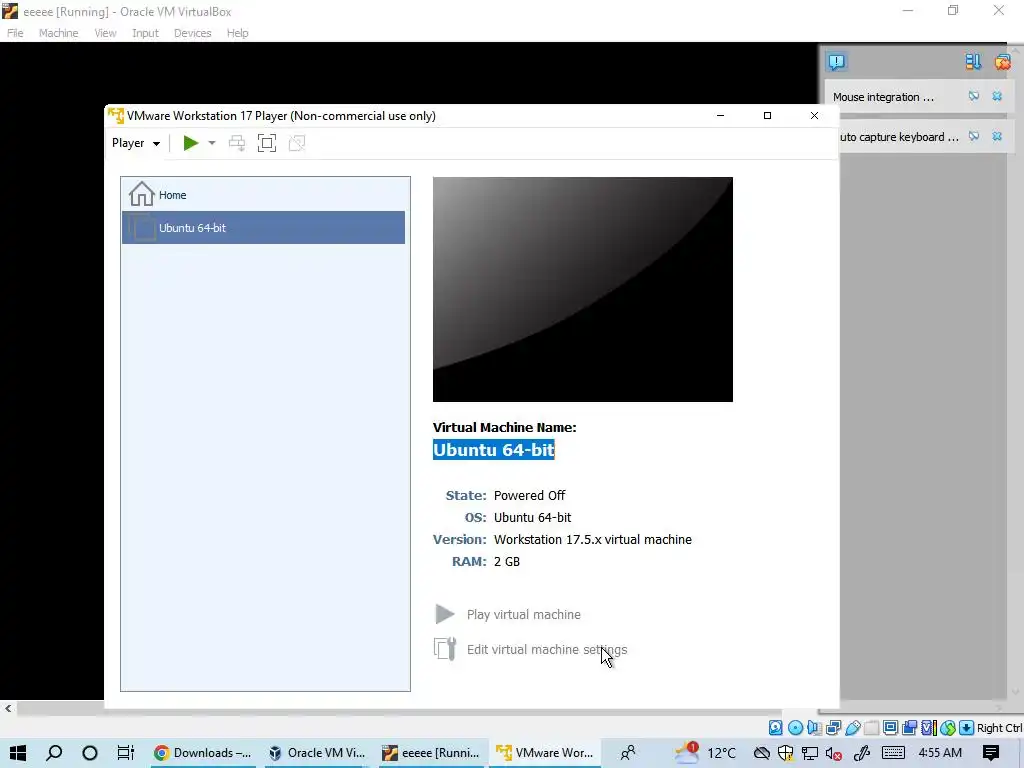Click the 4:55 AM clock
Image resolution: width=1024 pixels, height=768 pixels.
click(940, 753)
